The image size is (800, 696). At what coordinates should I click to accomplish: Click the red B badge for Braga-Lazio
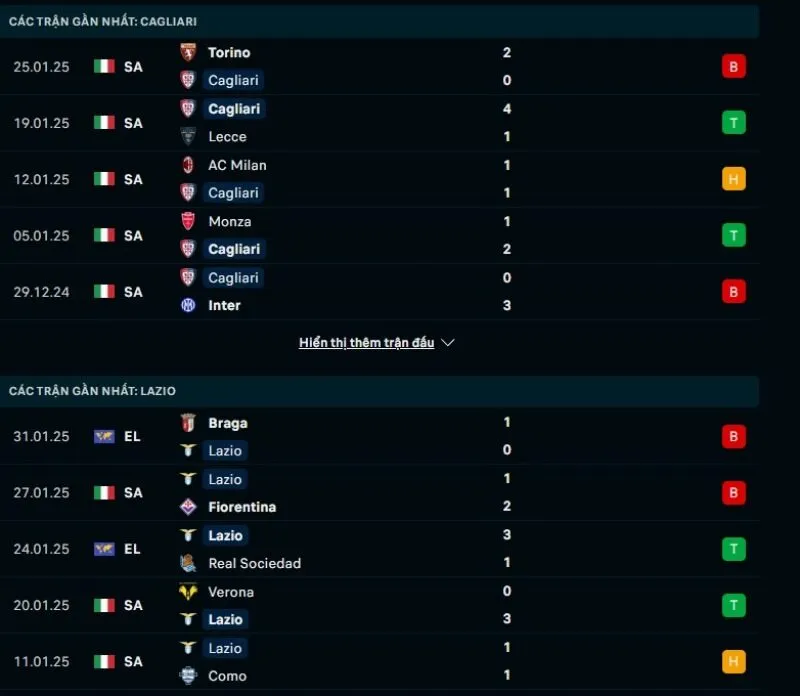pyautogui.click(x=734, y=436)
